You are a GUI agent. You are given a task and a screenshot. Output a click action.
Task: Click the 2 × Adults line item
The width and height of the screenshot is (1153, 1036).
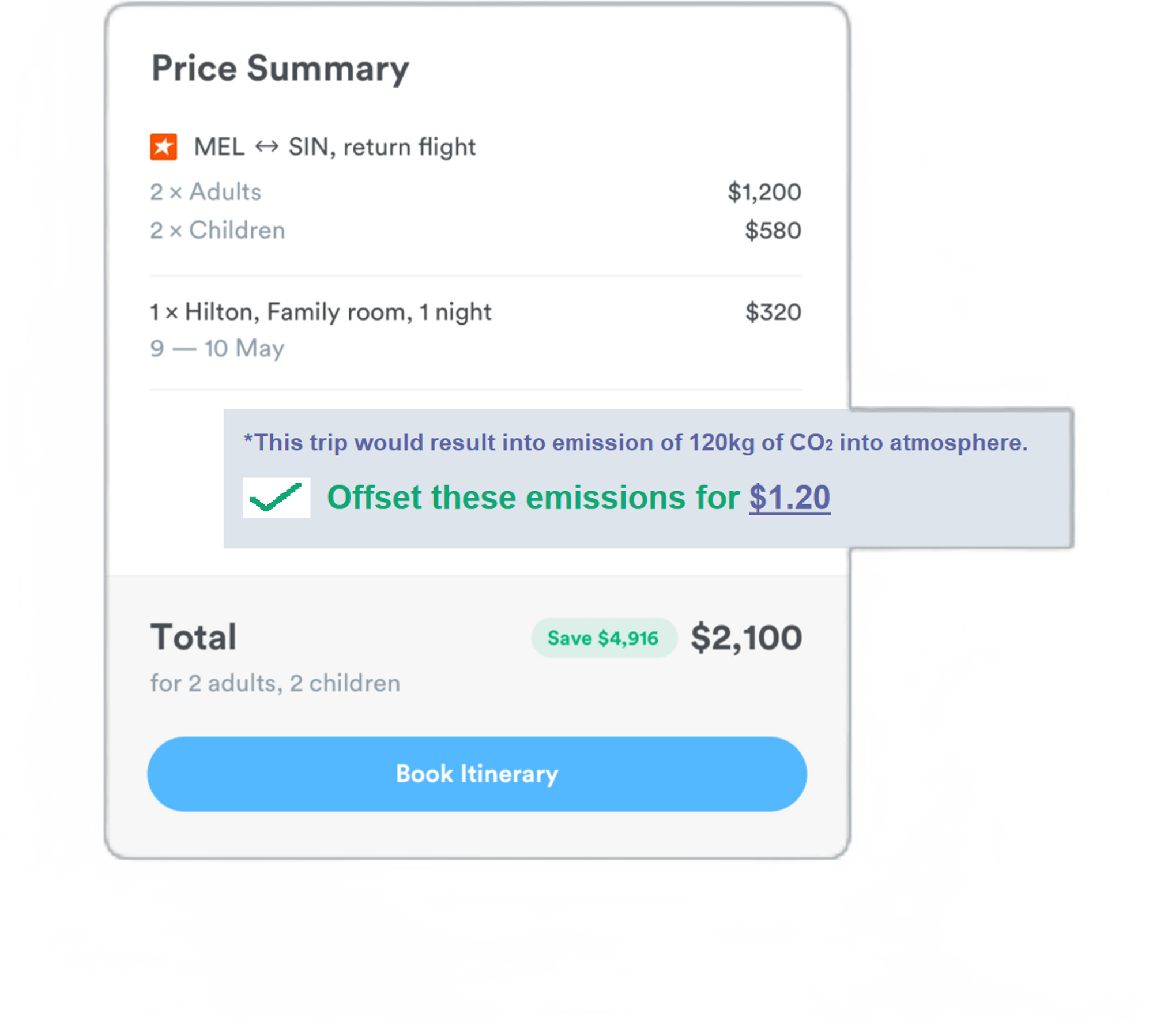206,192
